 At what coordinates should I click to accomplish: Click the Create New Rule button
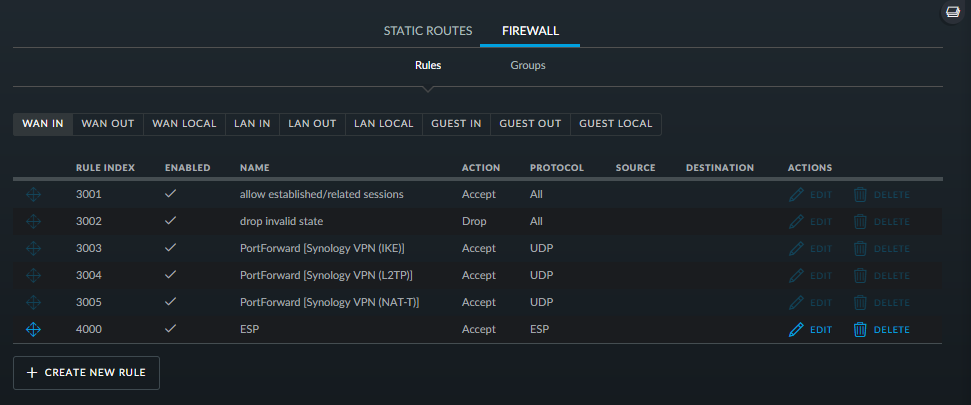click(86, 373)
